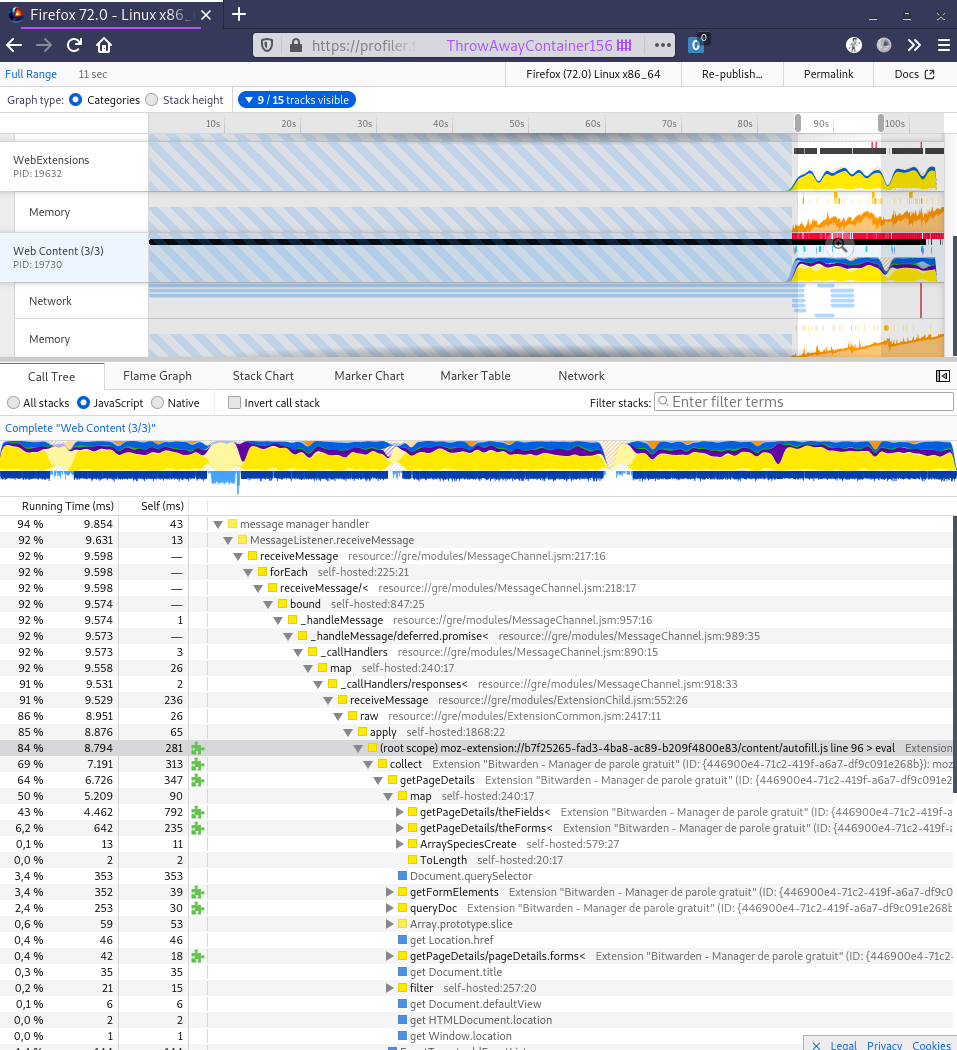Go back using browser back arrow
The width and height of the screenshot is (957, 1050).
pos(14,46)
